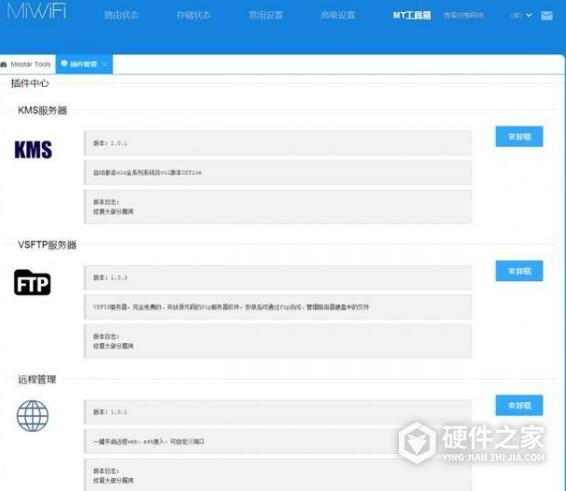The height and width of the screenshot is (491, 566).
Task: Click the 远程管理 heading
Action: (37, 379)
